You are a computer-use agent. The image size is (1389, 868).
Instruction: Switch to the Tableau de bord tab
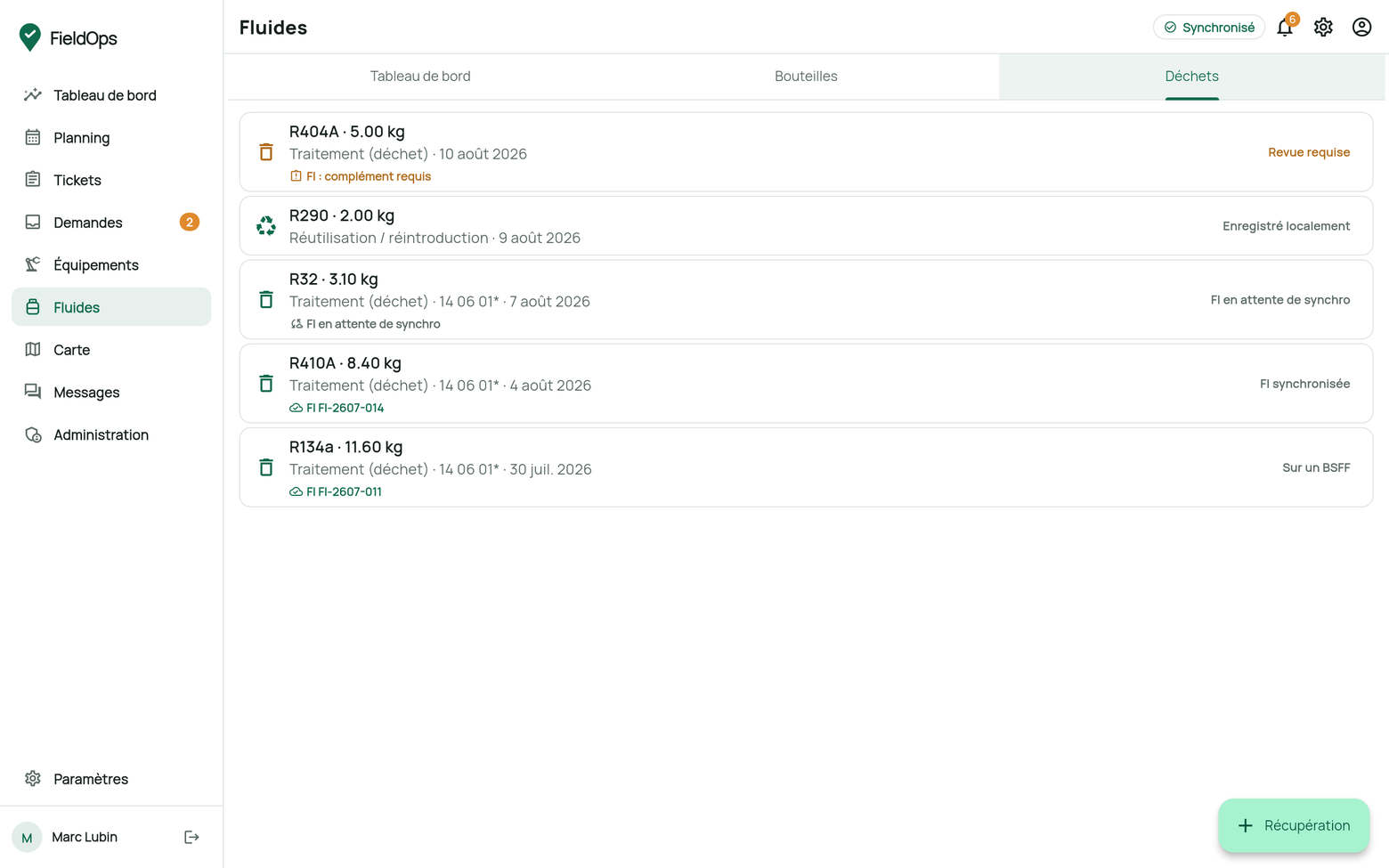(x=420, y=77)
